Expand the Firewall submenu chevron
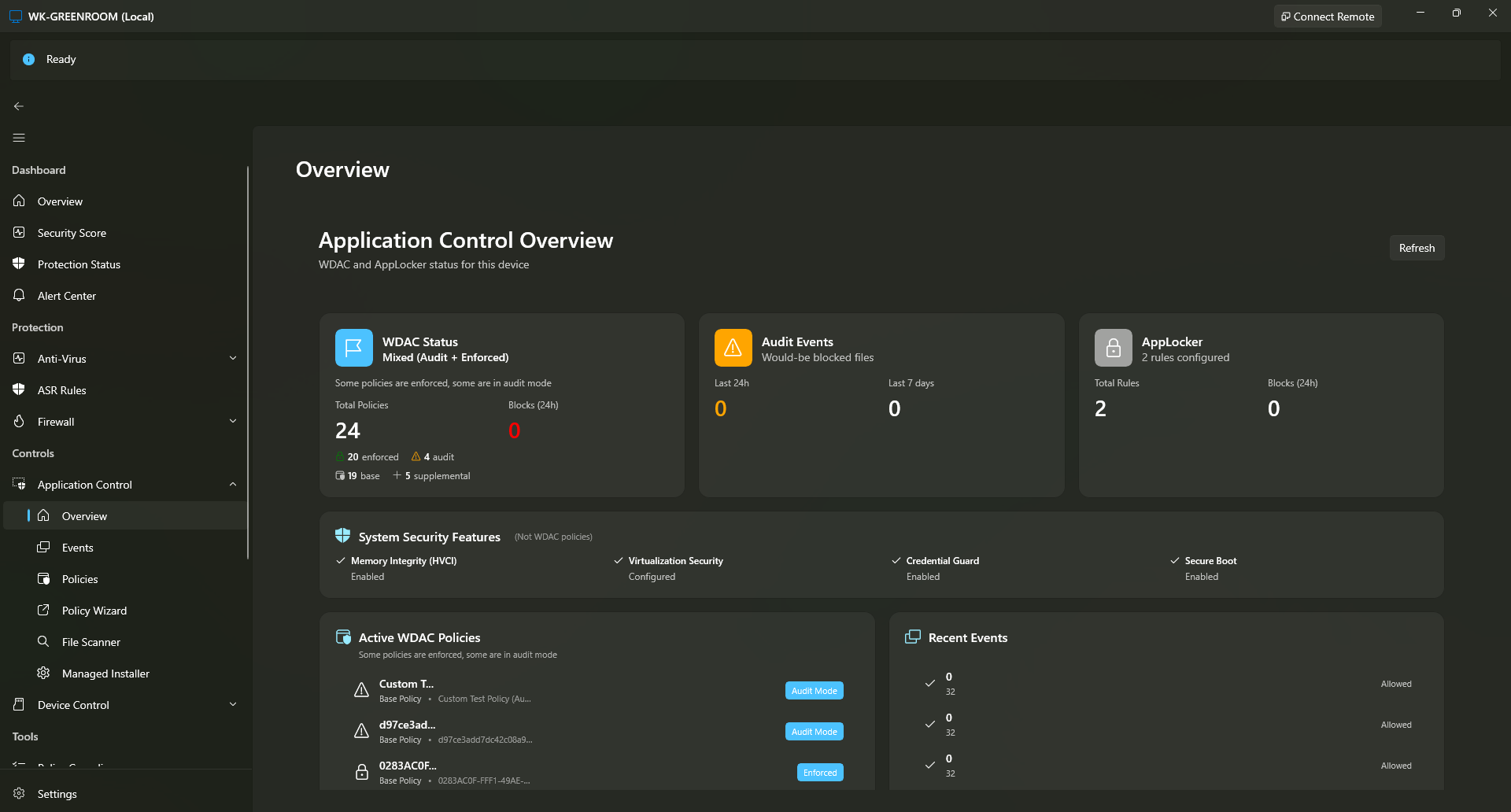The image size is (1511, 812). point(233,421)
